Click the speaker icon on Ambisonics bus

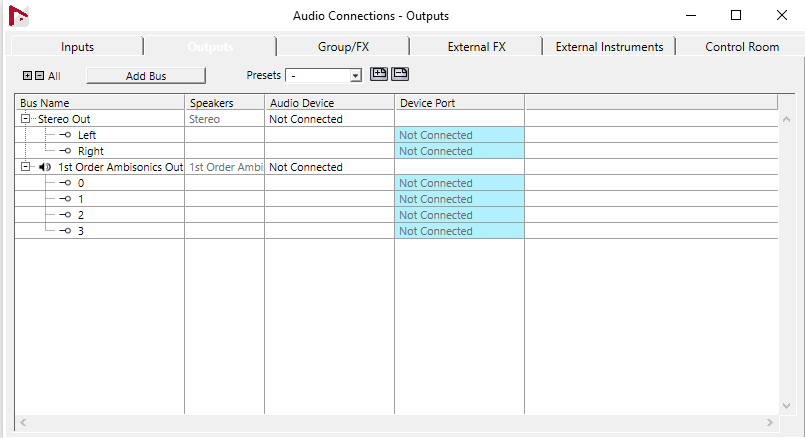(44, 167)
